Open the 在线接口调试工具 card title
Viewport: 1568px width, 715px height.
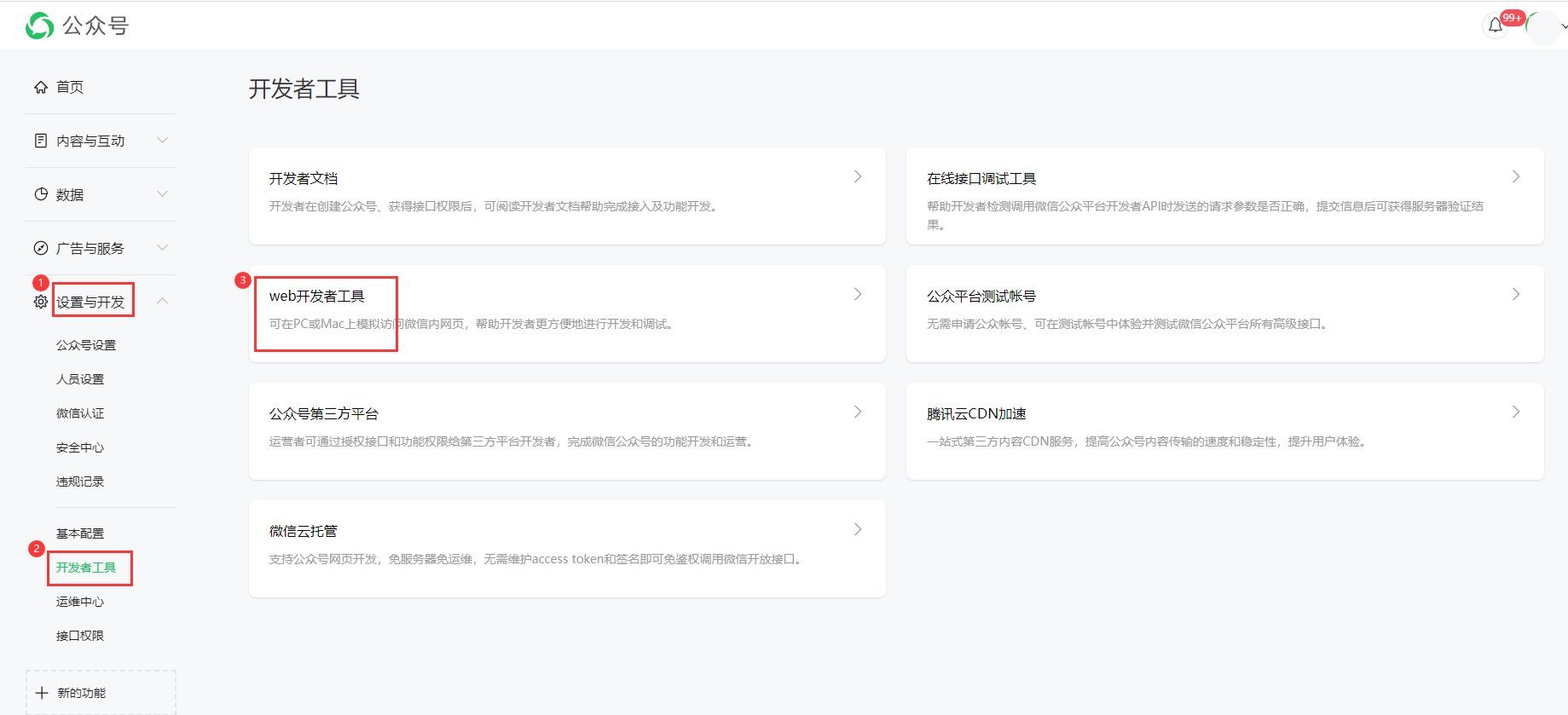pyautogui.click(x=981, y=178)
